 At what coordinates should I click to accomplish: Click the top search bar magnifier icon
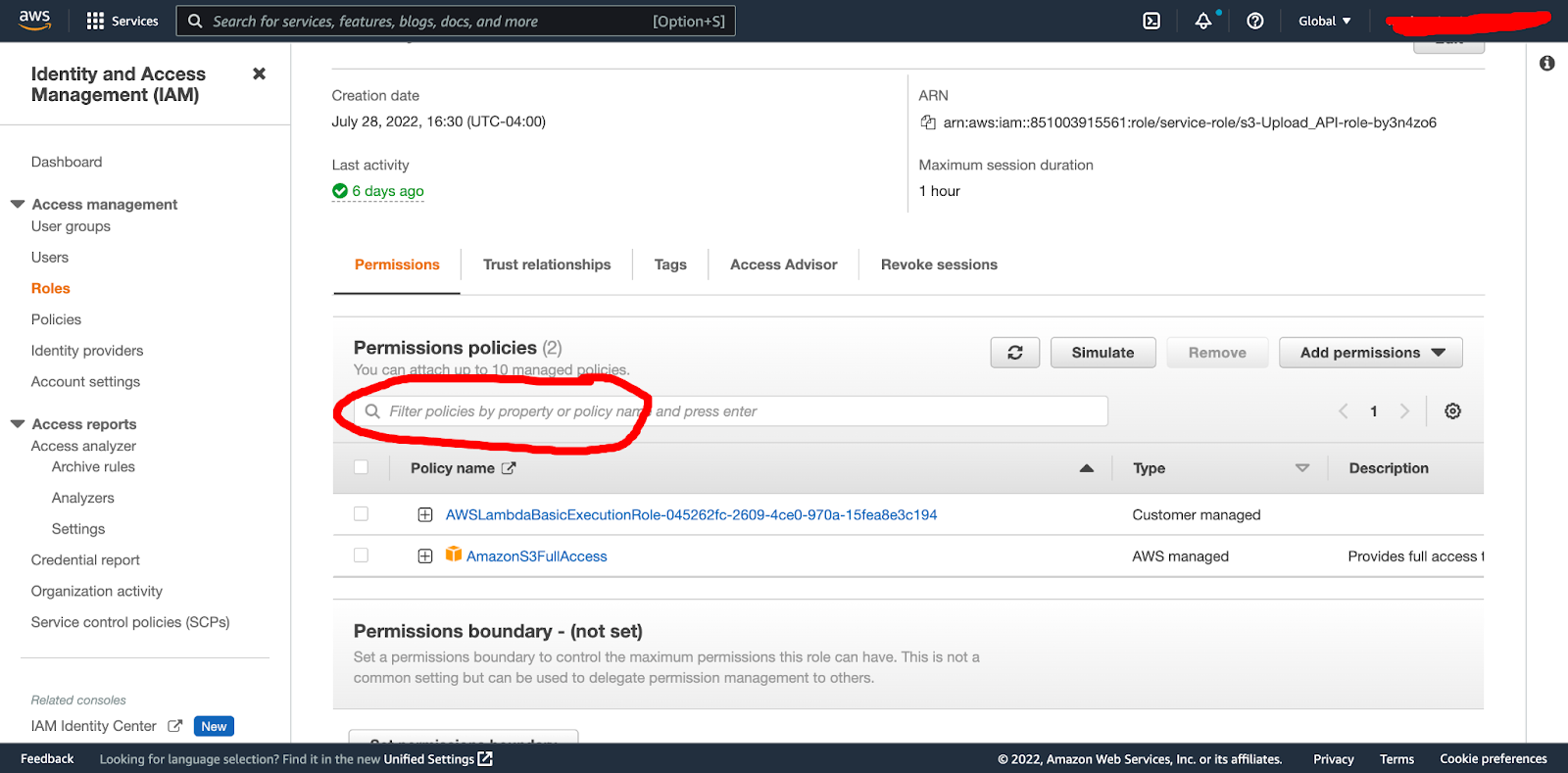click(195, 21)
